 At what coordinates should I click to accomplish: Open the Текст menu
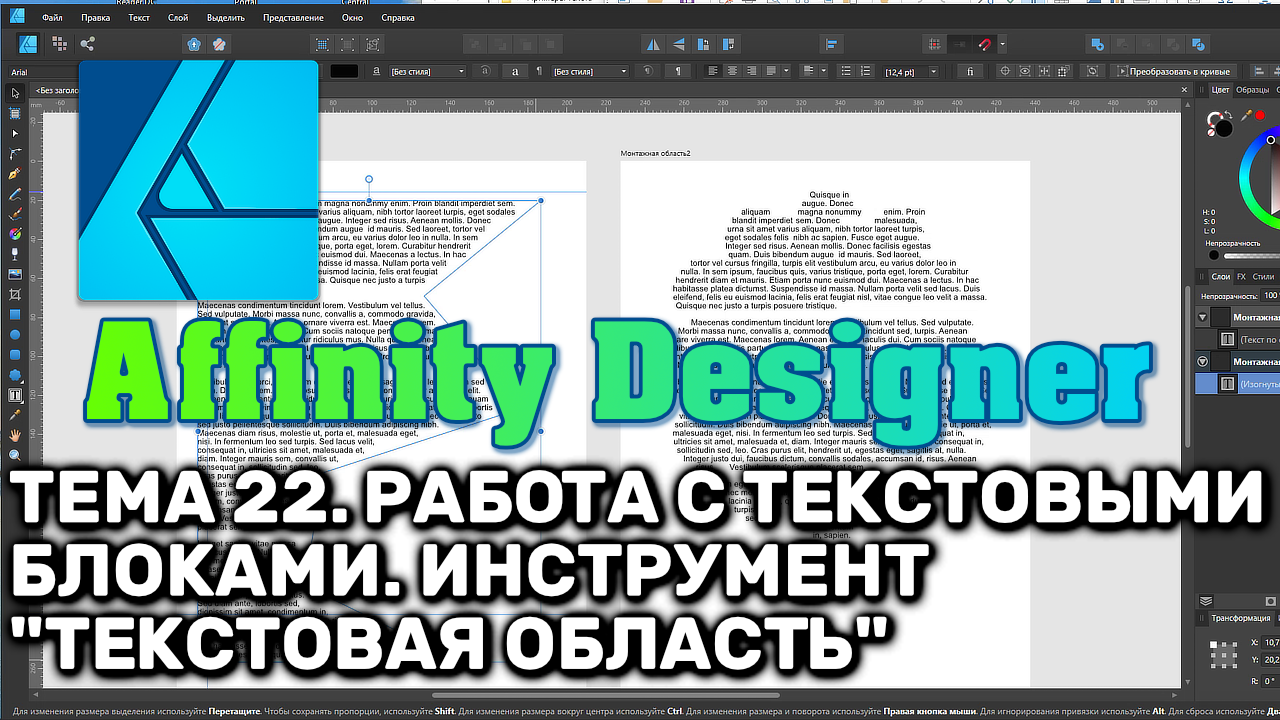coord(139,18)
